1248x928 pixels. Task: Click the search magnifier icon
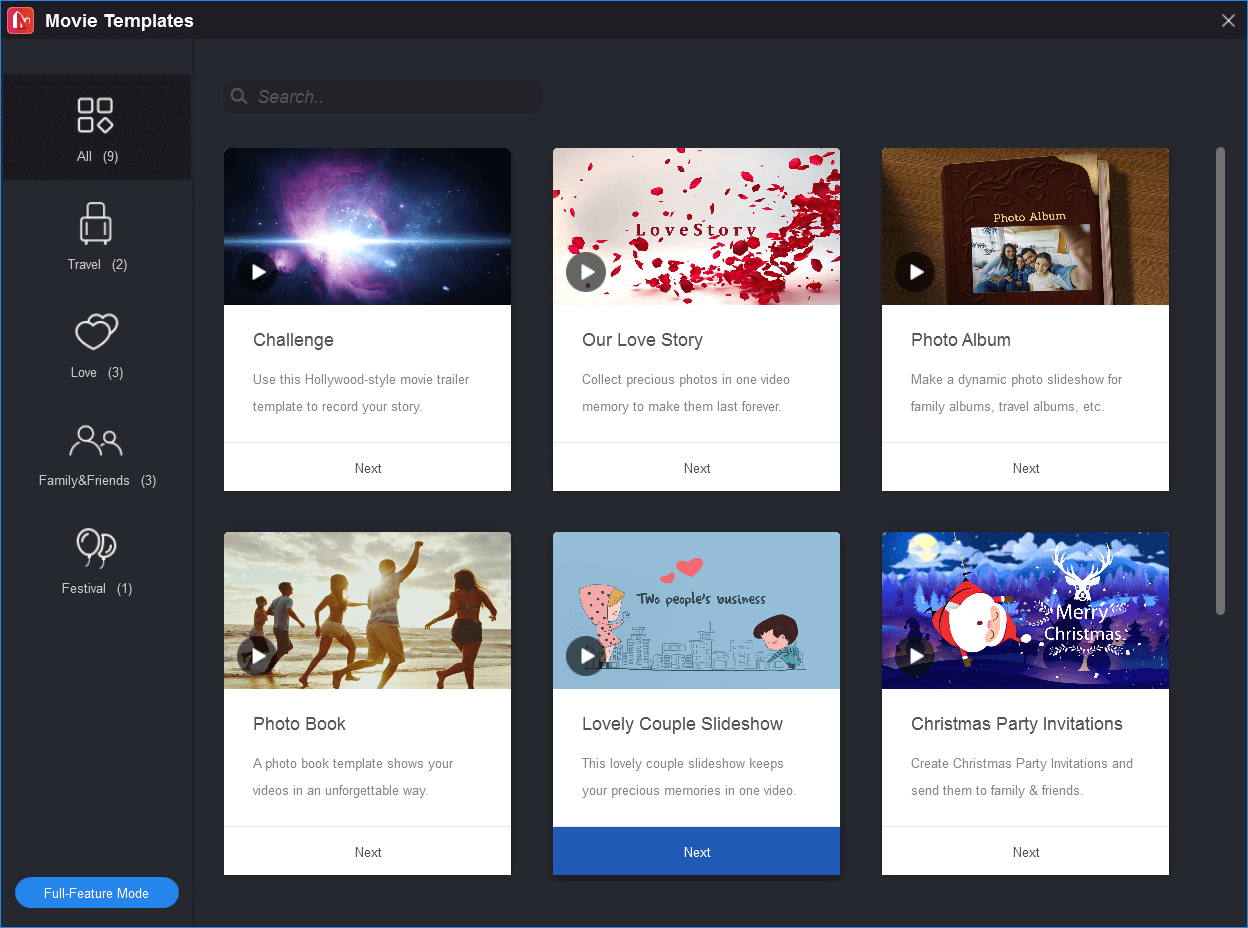click(239, 96)
